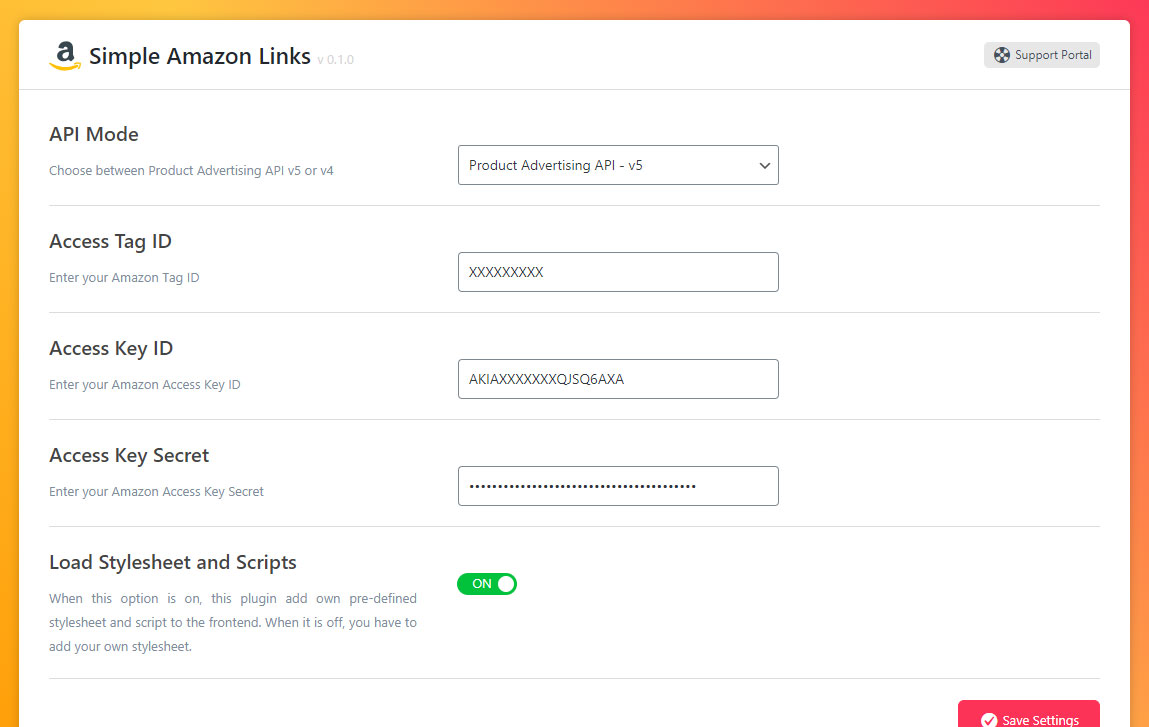The image size is (1149, 727).
Task: Click the stylesheet option description paragraph
Action: (233, 622)
